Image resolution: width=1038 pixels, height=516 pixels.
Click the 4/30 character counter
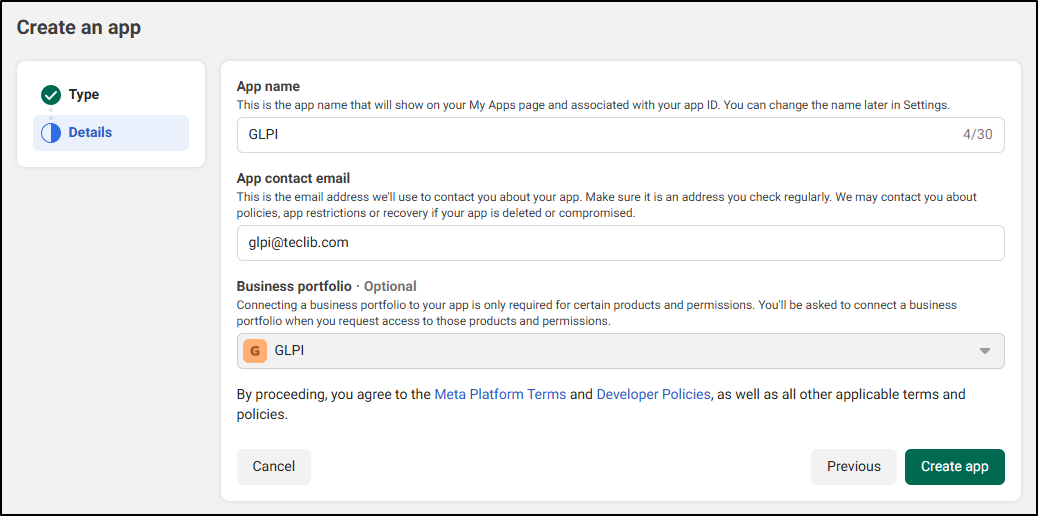pos(976,135)
